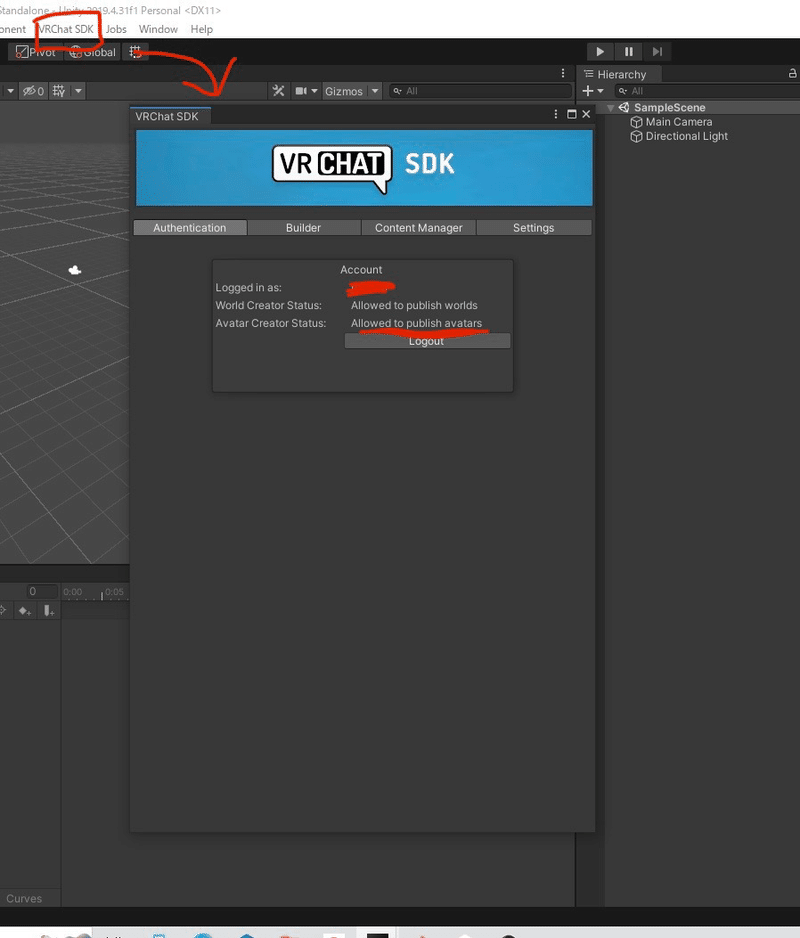Maximize the VRChat SDK window
The image size is (800, 938).
(571, 114)
